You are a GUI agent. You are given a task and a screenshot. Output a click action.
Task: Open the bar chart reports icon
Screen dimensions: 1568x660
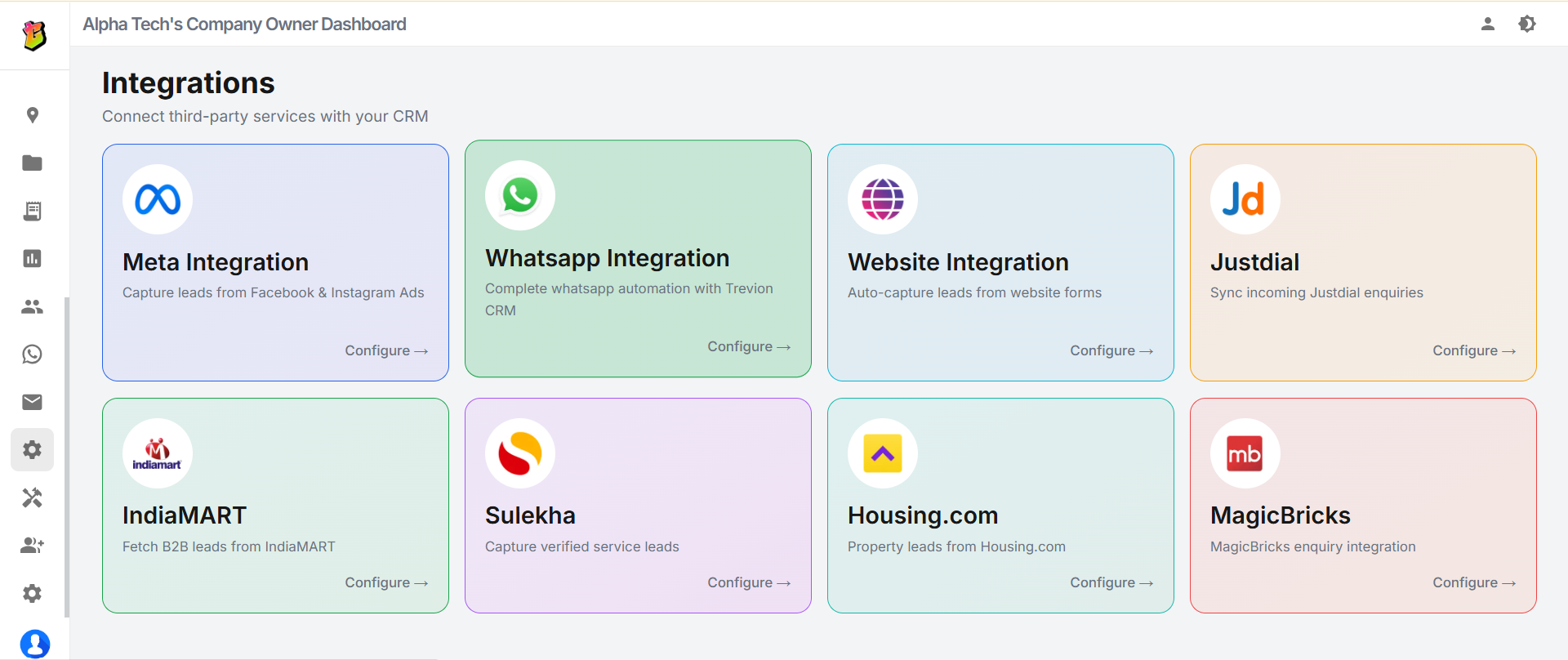pos(33,259)
